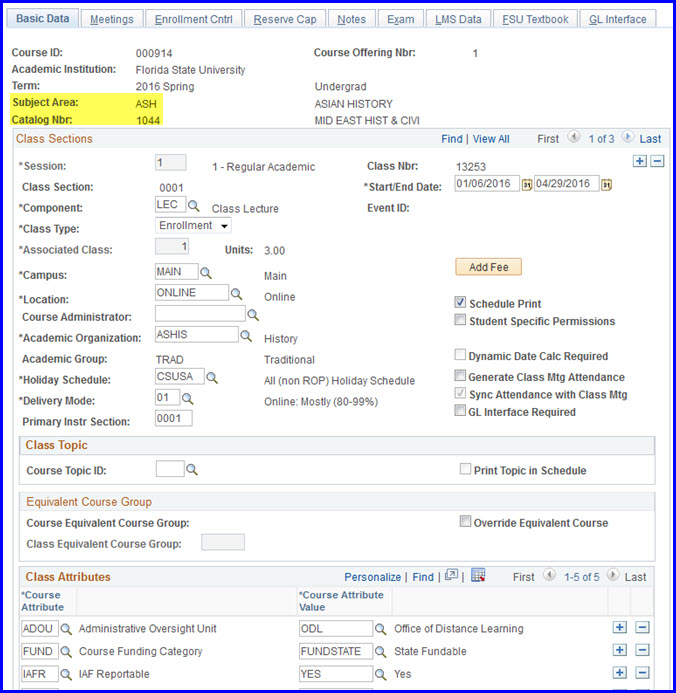Image resolution: width=676 pixels, height=693 pixels.
Task: Click Find link in Class Attributes
Action: coord(423,577)
